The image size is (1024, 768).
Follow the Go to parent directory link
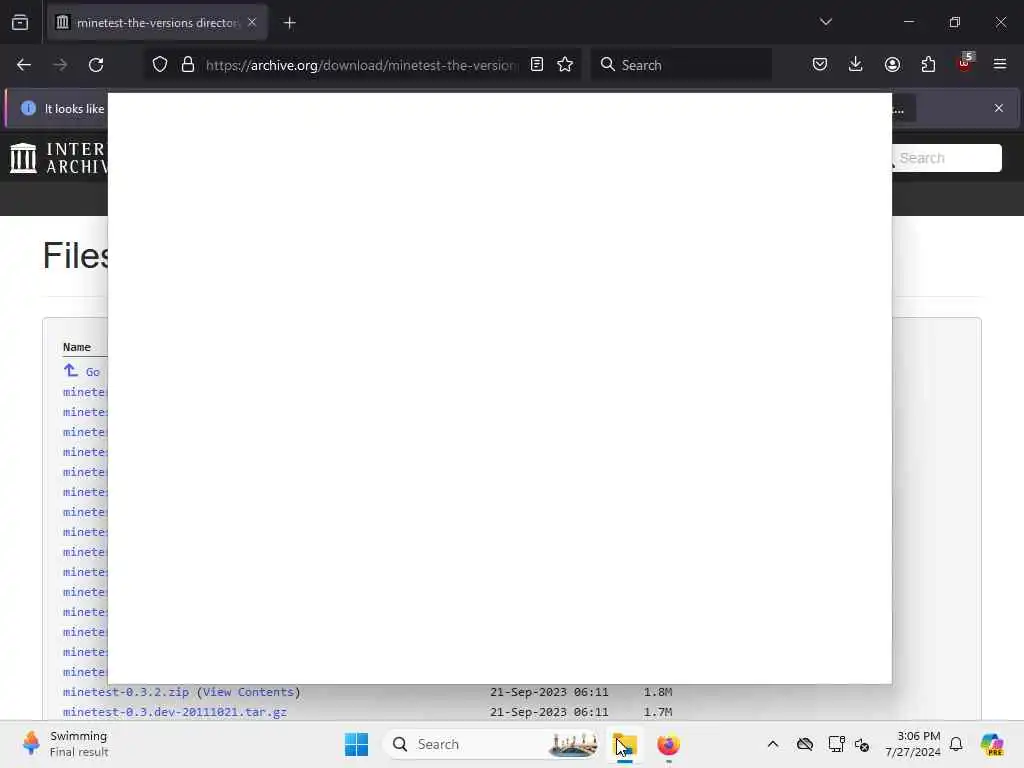point(82,372)
